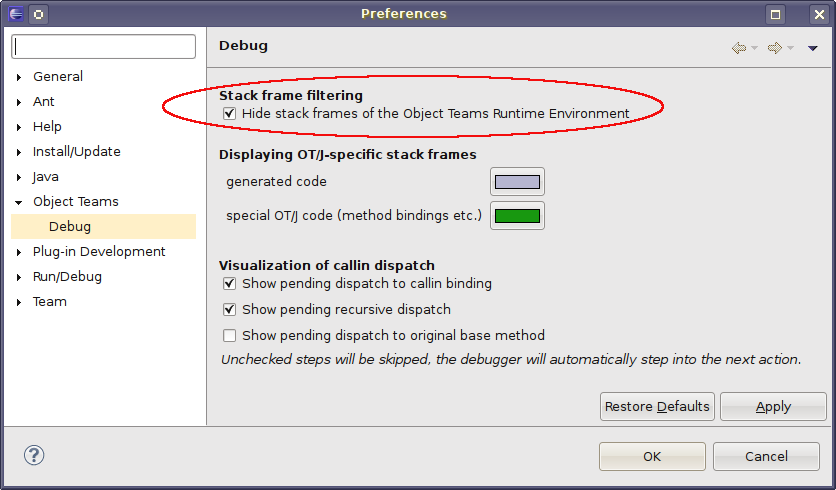Expand the Java preferences category
This screenshot has width=836, height=490.
[19, 177]
